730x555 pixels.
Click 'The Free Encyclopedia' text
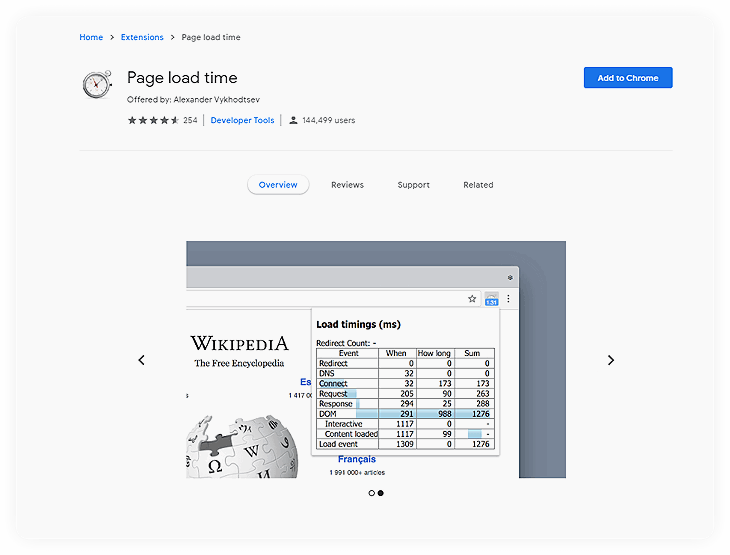239,363
